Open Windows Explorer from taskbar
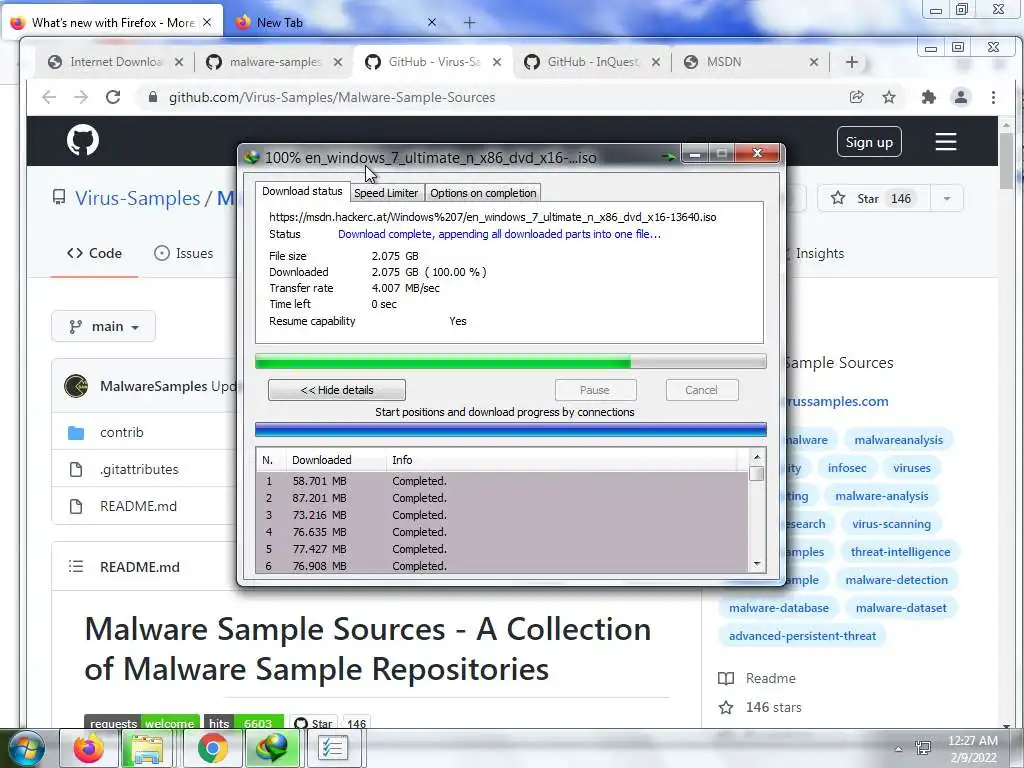The image size is (1024, 768). coord(147,748)
